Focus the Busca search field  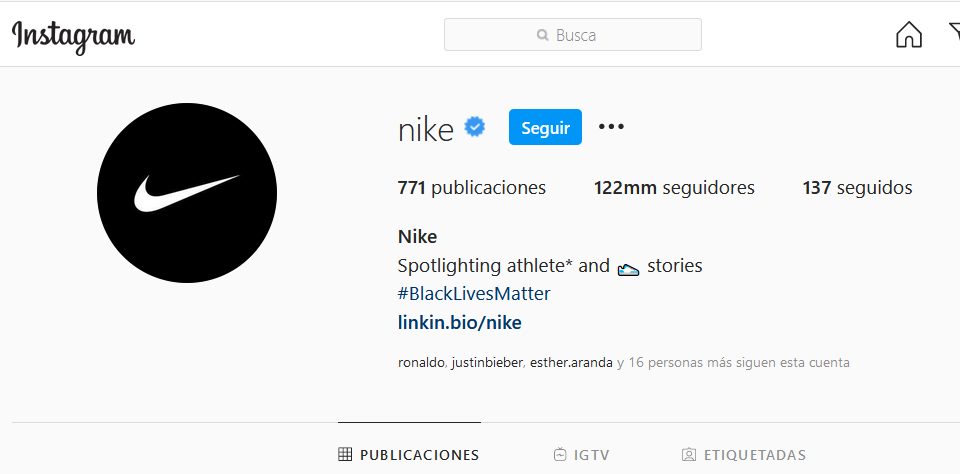click(572, 35)
